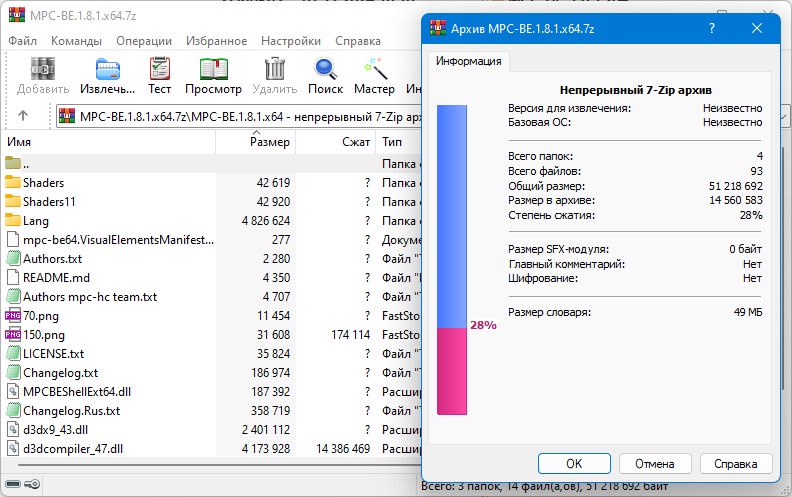
Task: Confirm with the OK button
Action: point(574,464)
